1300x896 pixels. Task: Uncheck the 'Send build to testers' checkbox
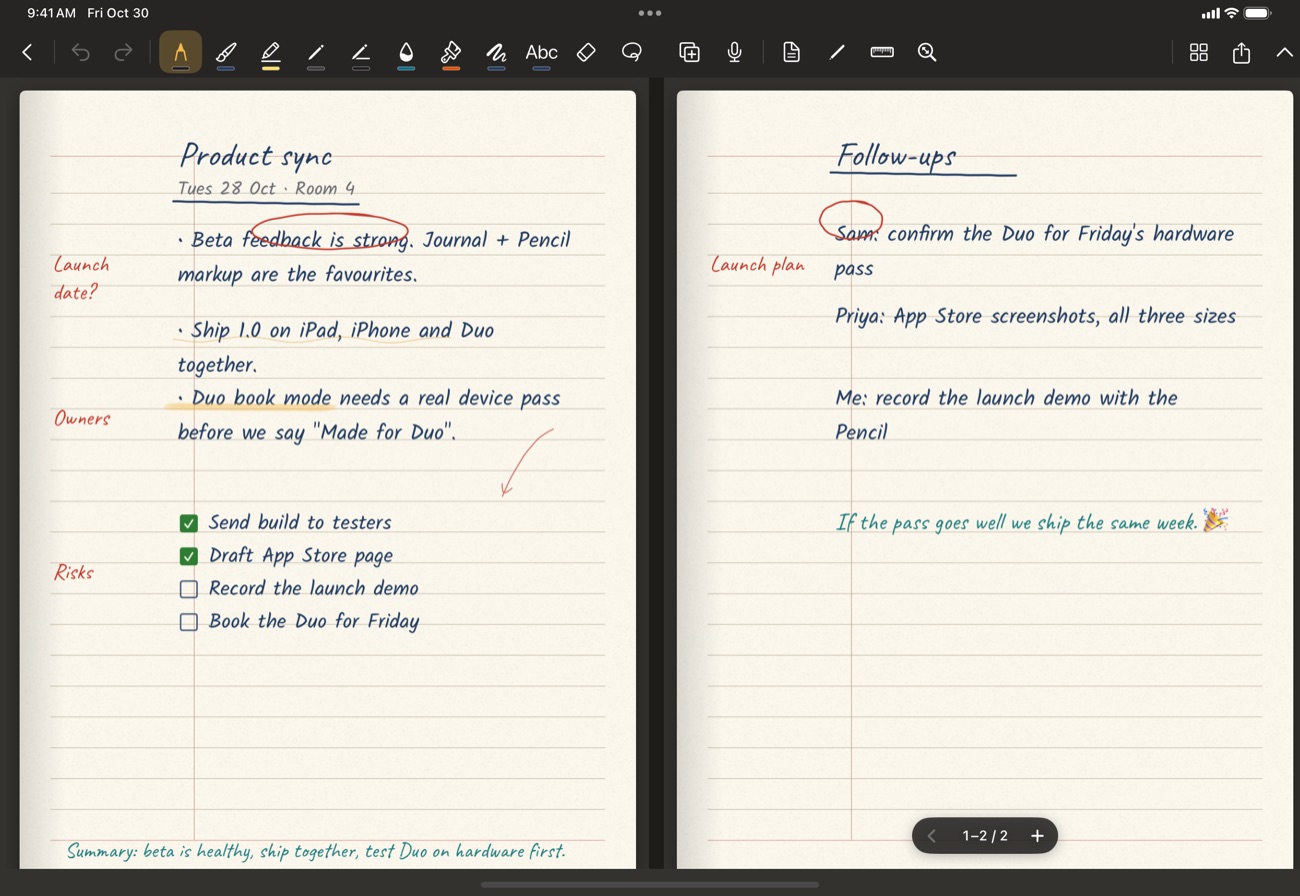pyautogui.click(x=188, y=523)
